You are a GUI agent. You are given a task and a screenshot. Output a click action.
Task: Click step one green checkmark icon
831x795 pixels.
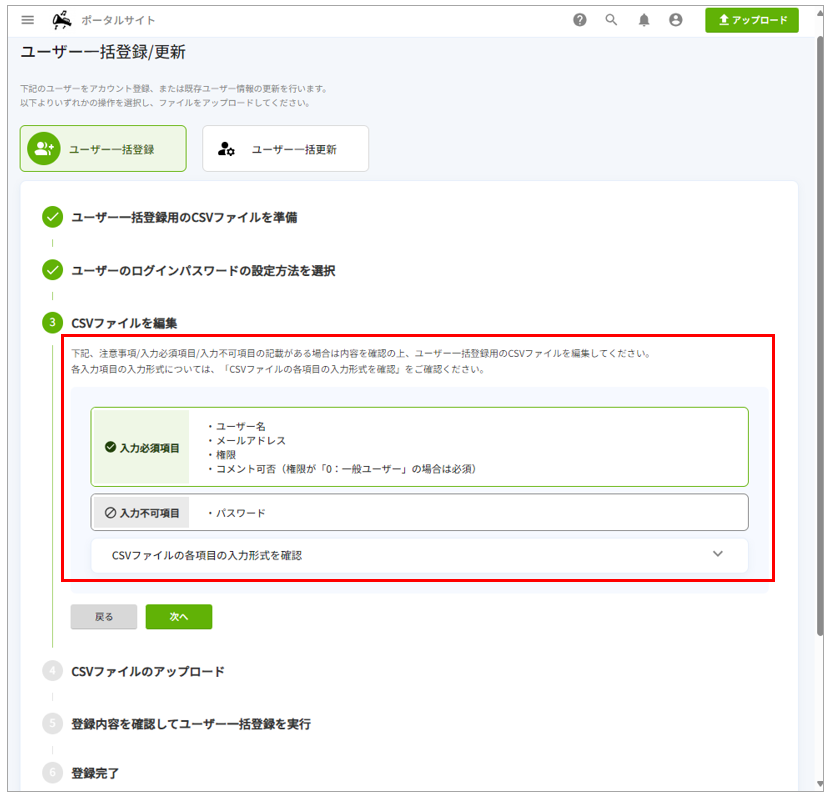(52, 217)
